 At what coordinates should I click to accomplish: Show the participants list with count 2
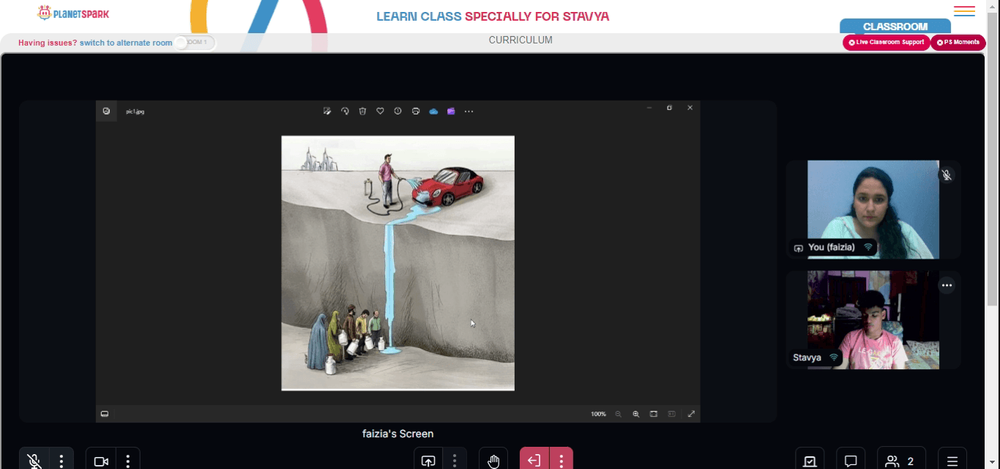click(901, 461)
